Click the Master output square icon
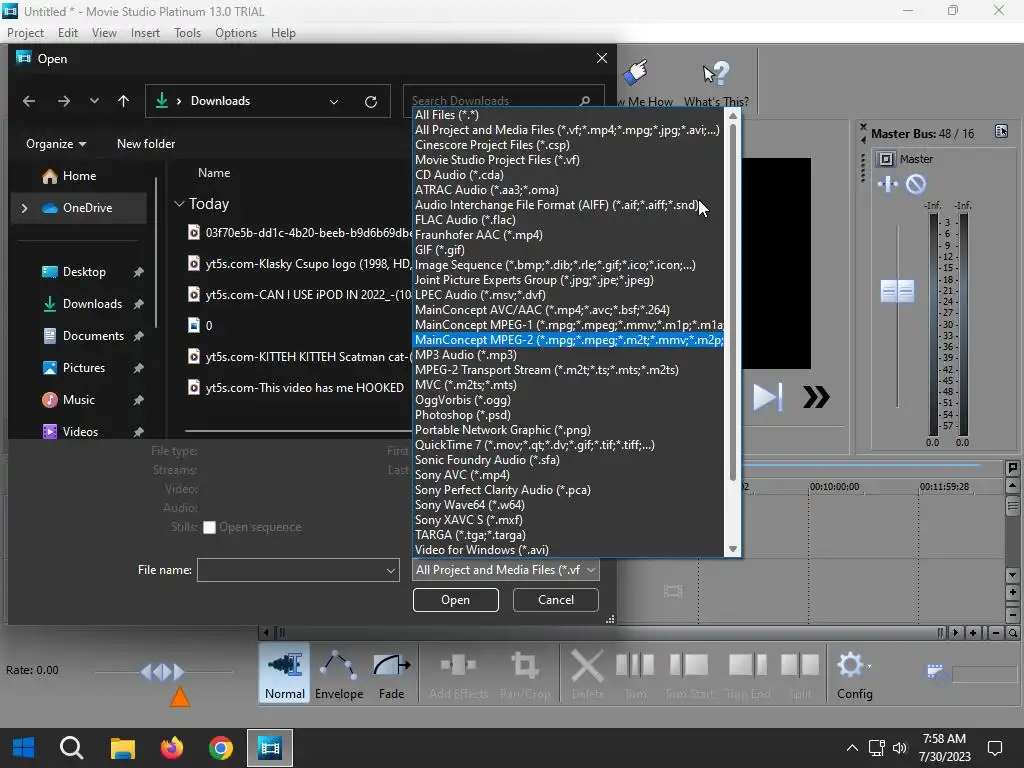The image size is (1024, 768). (886, 159)
